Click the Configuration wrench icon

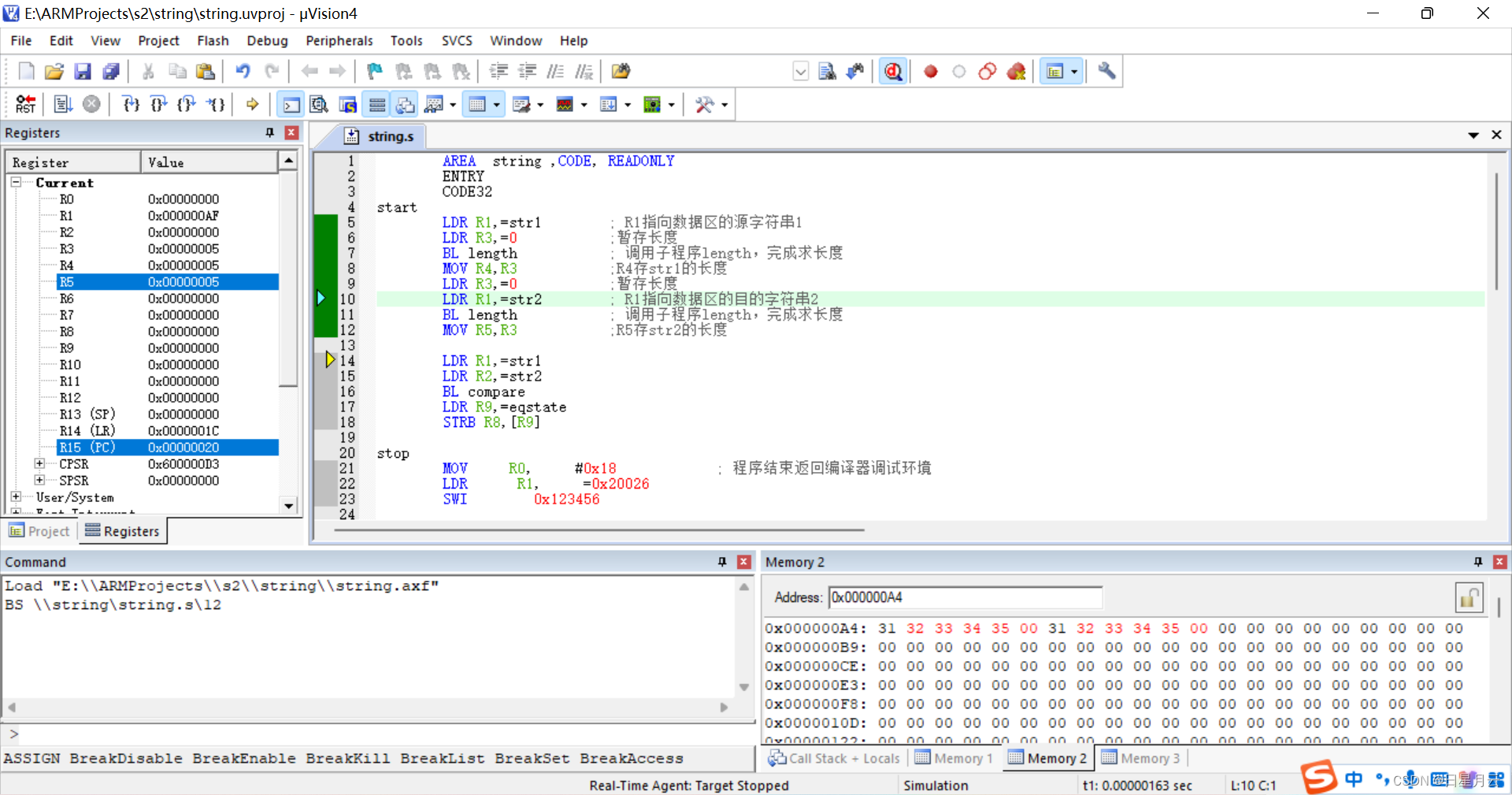click(x=1106, y=71)
